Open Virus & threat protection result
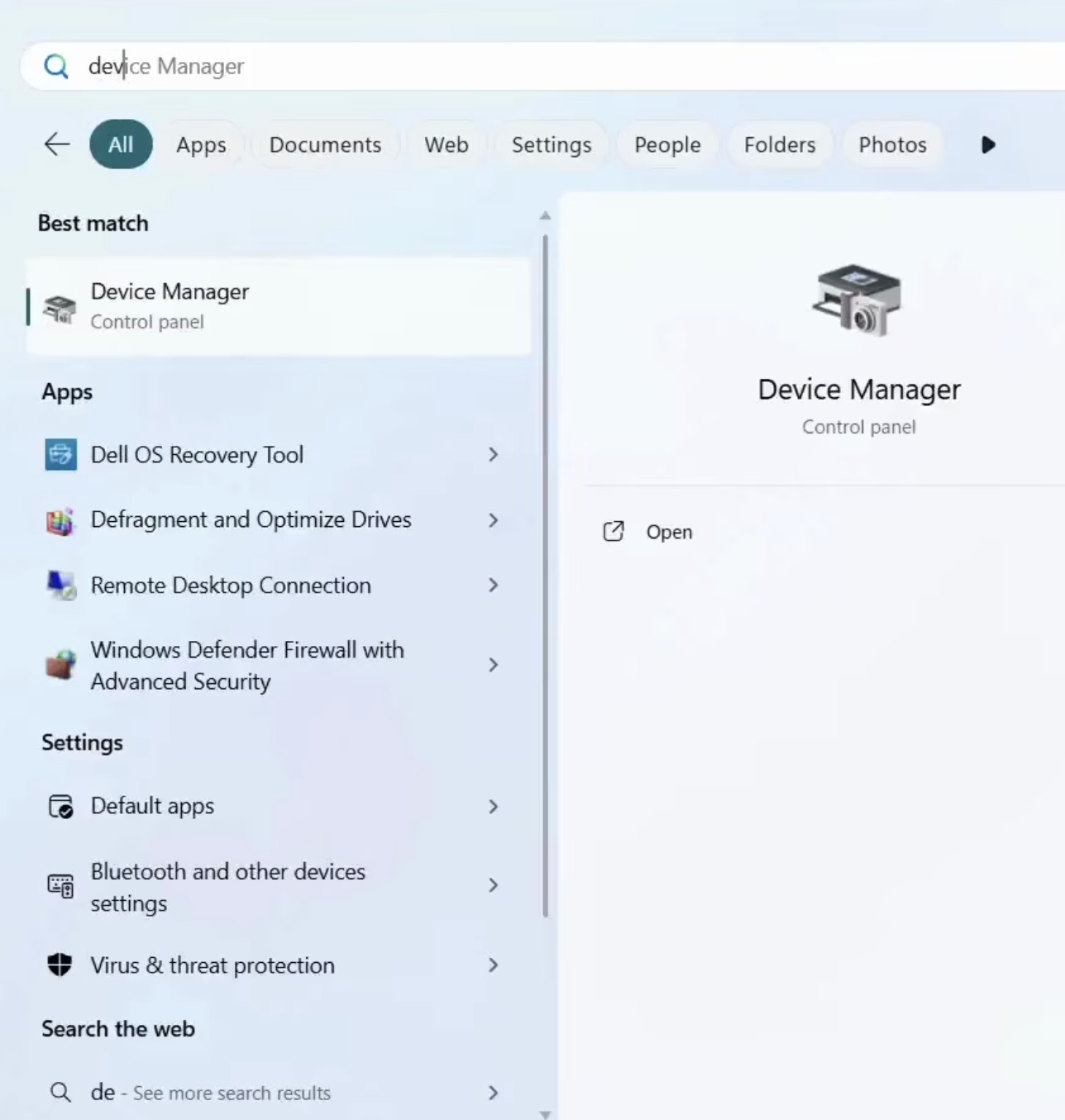1065x1120 pixels. [x=279, y=965]
